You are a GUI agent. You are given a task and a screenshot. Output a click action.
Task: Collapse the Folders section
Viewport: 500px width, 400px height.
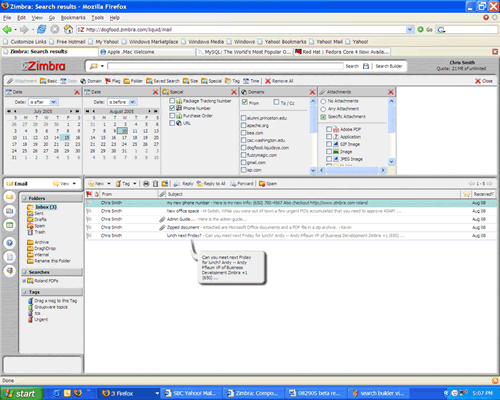pyautogui.click(x=24, y=198)
